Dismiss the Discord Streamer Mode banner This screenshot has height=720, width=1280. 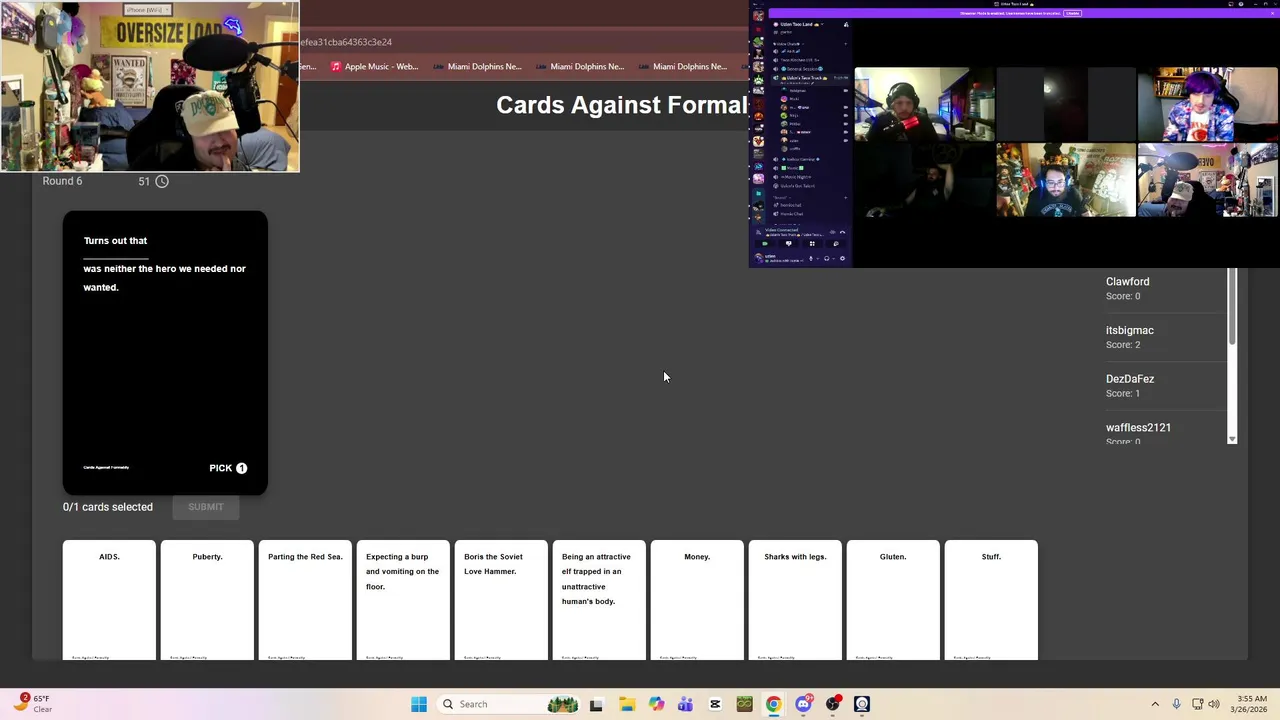coord(1272,13)
